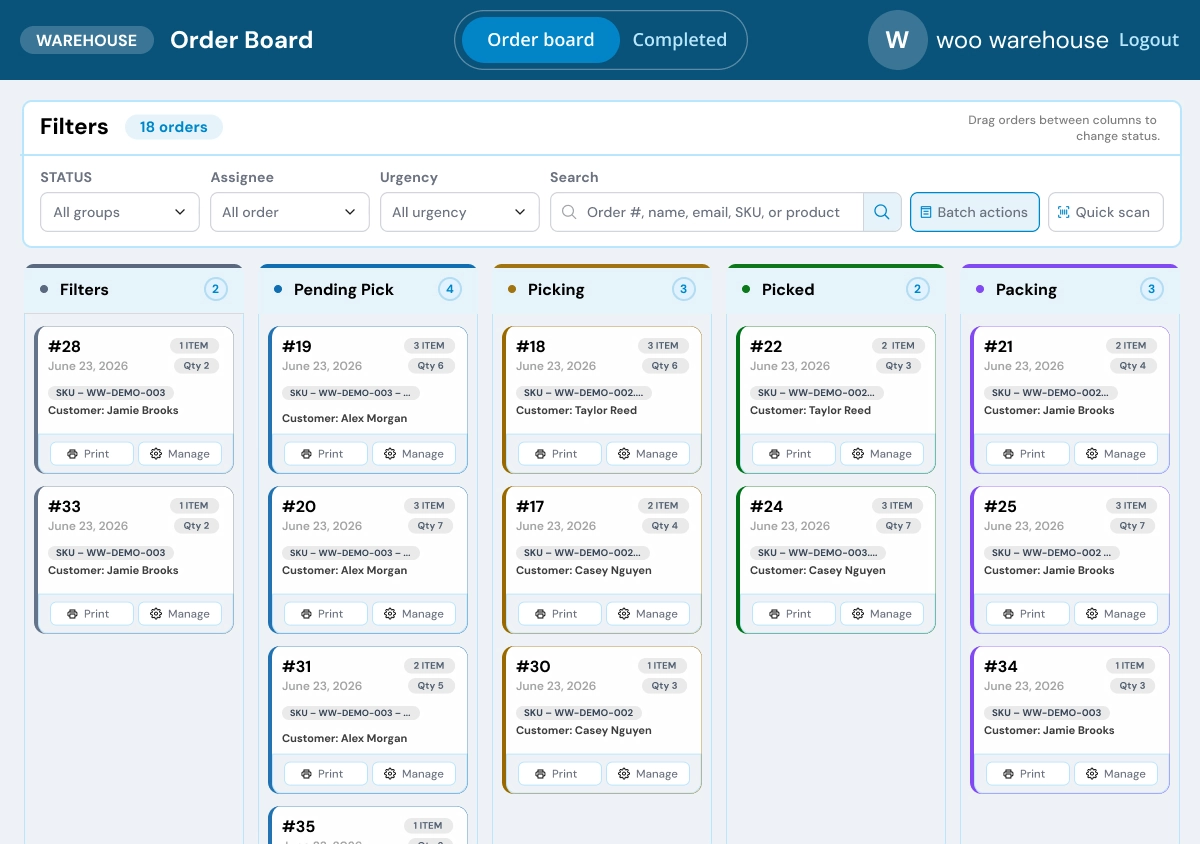Open Batch actions

pyautogui.click(x=975, y=212)
